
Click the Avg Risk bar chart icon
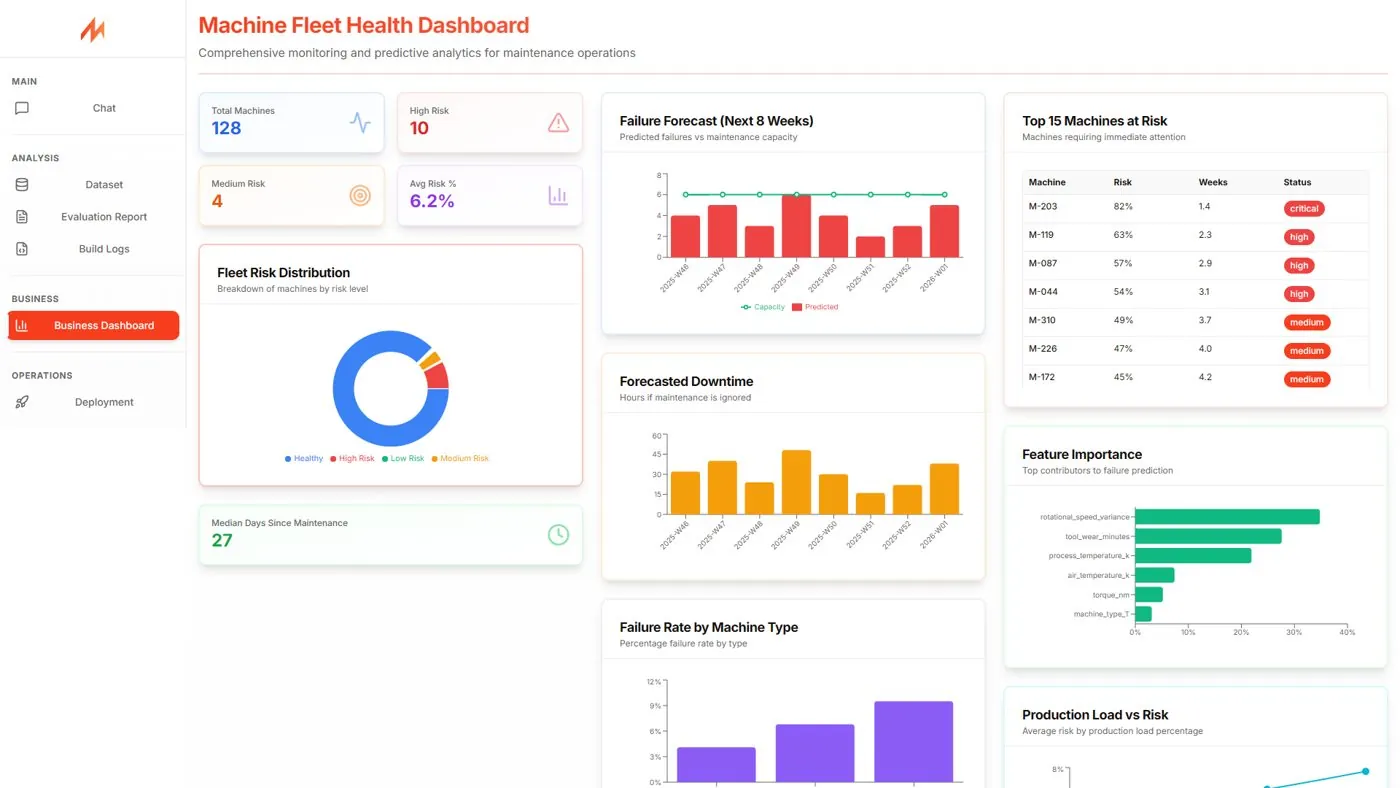pyautogui.click(x=558, y=196)
